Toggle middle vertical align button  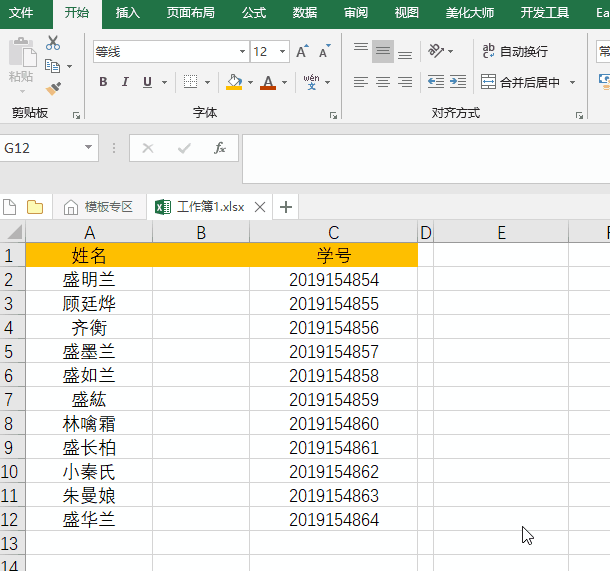[x=383, y=51]
